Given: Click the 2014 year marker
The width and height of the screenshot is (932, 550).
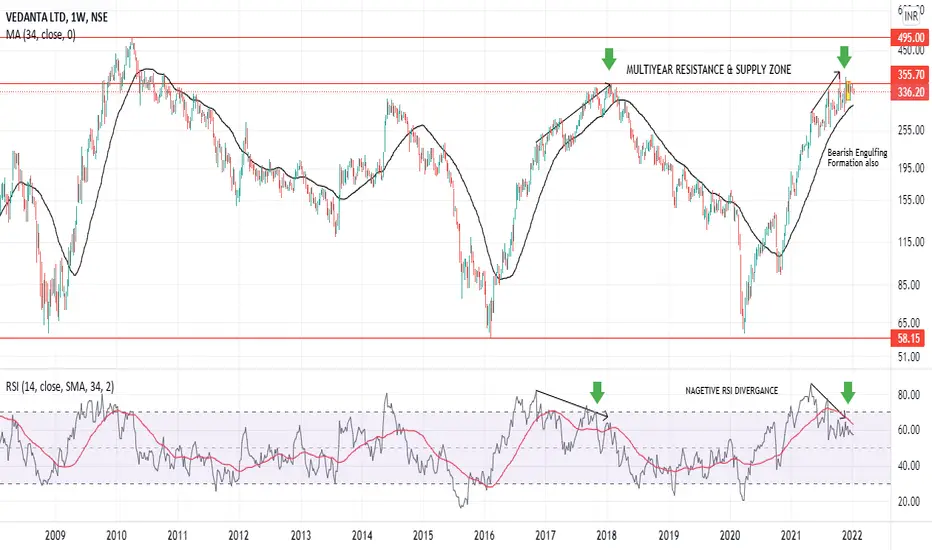Looking at the screenshot, I should 362,536.
